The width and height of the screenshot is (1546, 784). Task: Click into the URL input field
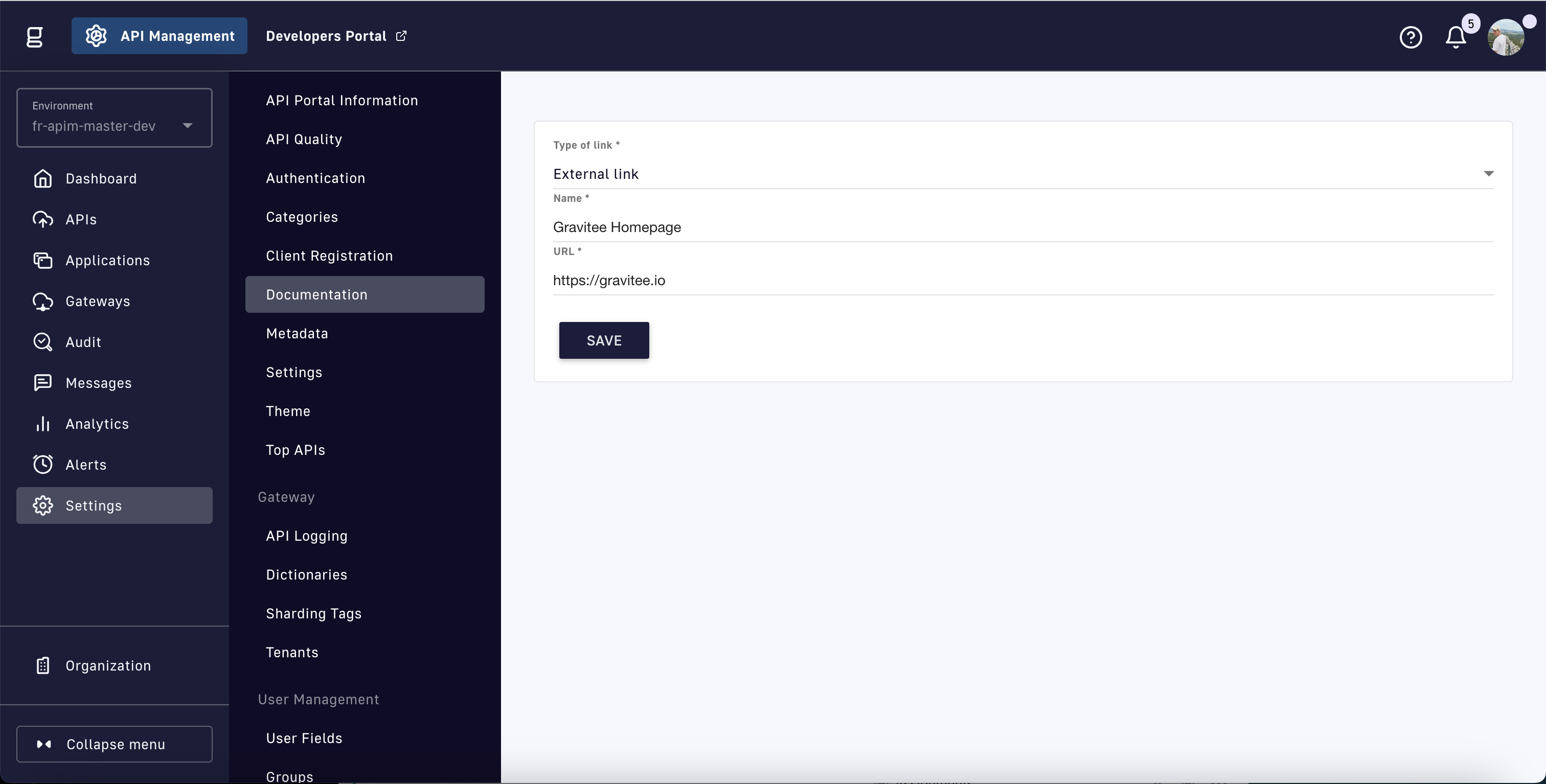tap(1022, 280)
